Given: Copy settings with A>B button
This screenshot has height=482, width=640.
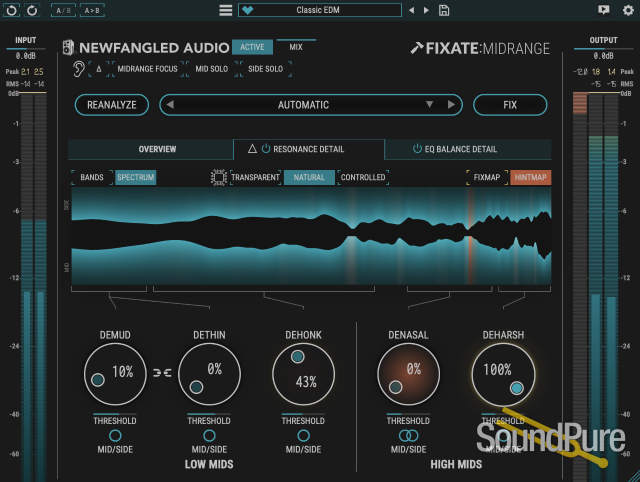Looking at the screenshot, I should click(92, 10).
